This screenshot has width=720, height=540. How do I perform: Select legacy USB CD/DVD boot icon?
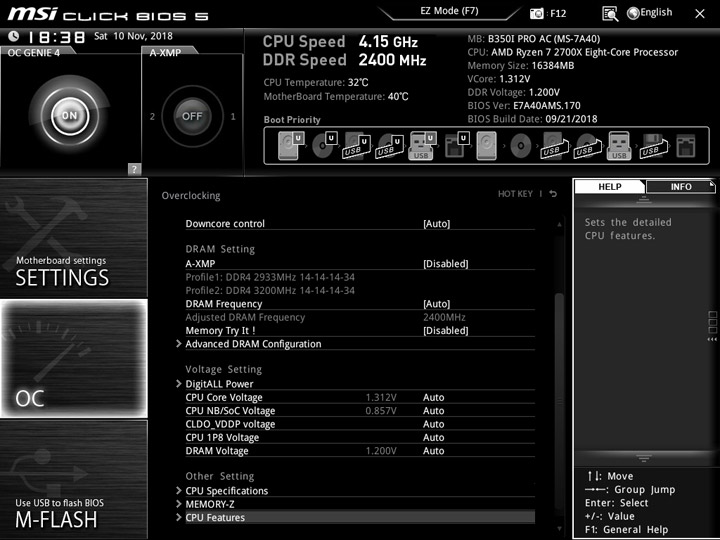(587, 146)
